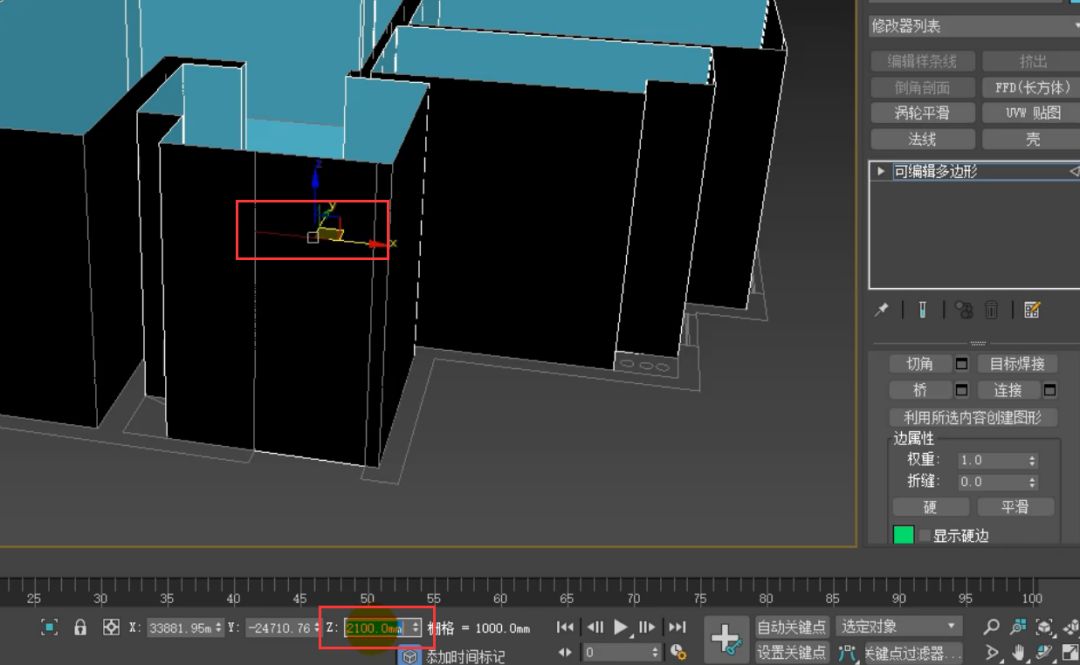Click 利用所选内容创建图形 button
The image size is (1080, 665).
973,417
